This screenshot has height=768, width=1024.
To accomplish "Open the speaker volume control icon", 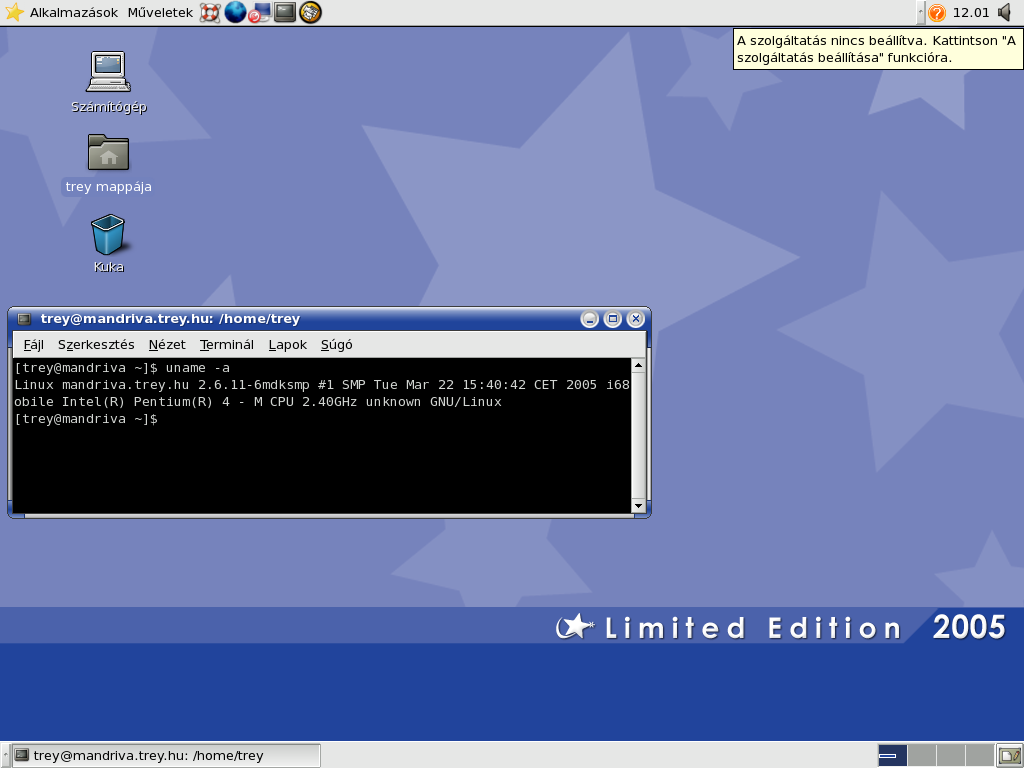I will tap(1006, 12).
